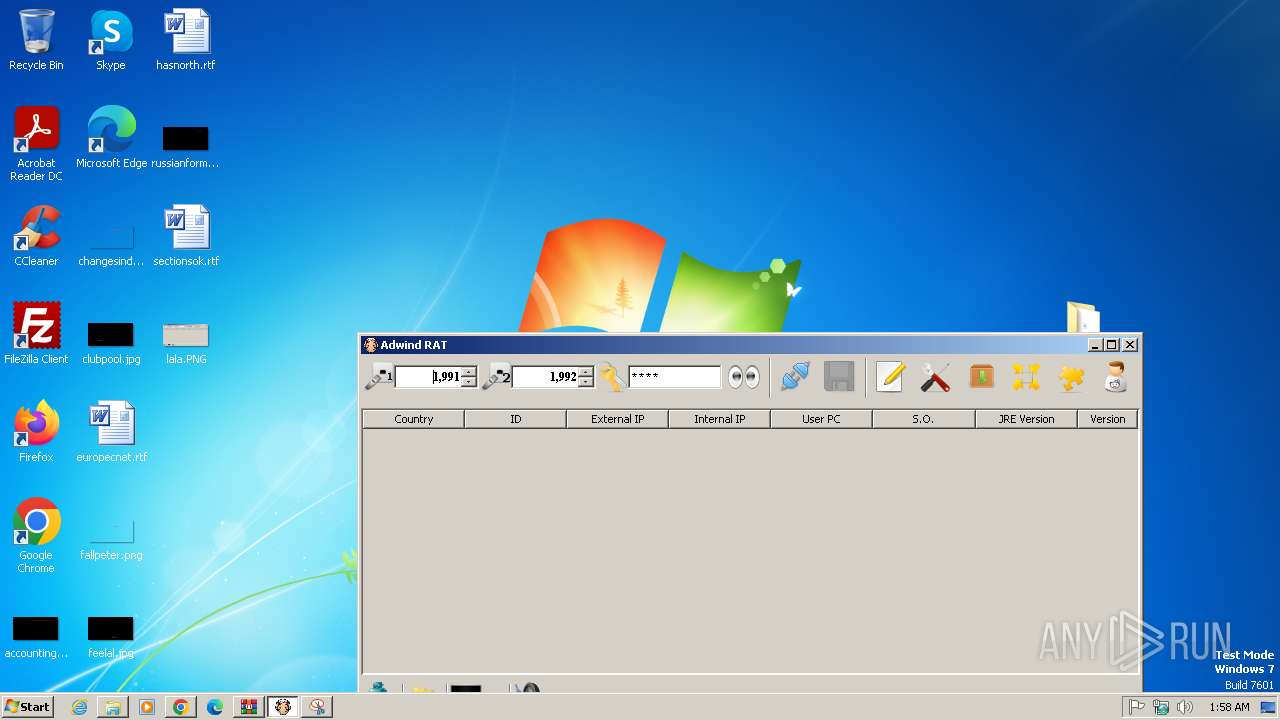Click the floppy disk save icon
The height and width of the screenshot is (720, 1280).
coord(839,377)
